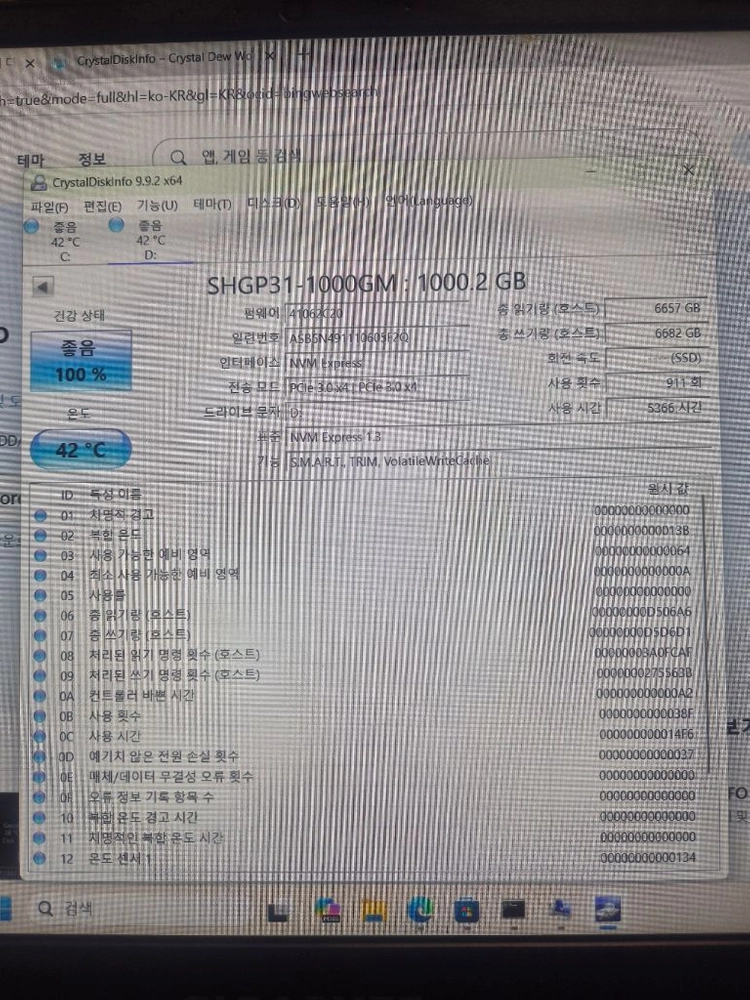Click the status circle for 03 사용 가능한 예비 영역
The height and width of the screenshot is (1000, 750).
pos(40,555)
